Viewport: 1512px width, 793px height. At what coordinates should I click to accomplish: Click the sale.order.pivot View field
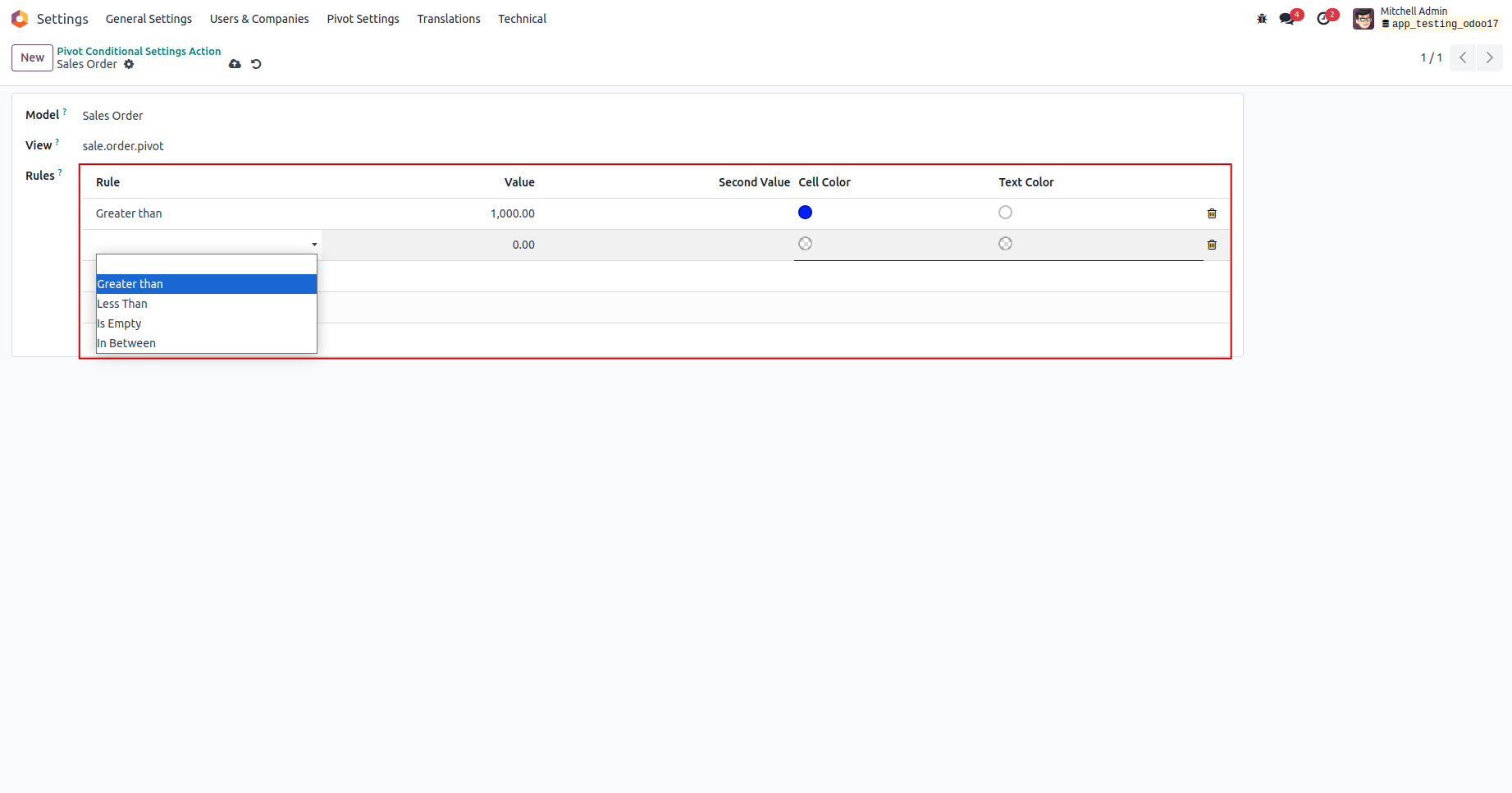pos(123,146)
